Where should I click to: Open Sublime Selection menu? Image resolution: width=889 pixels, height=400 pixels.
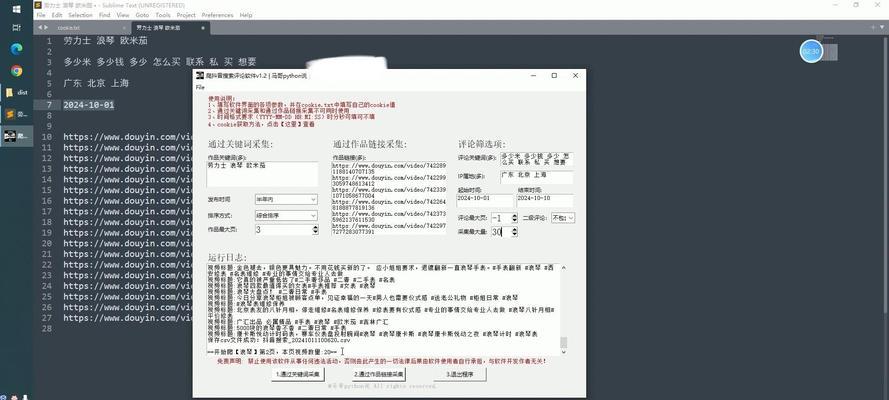(81, 15)
